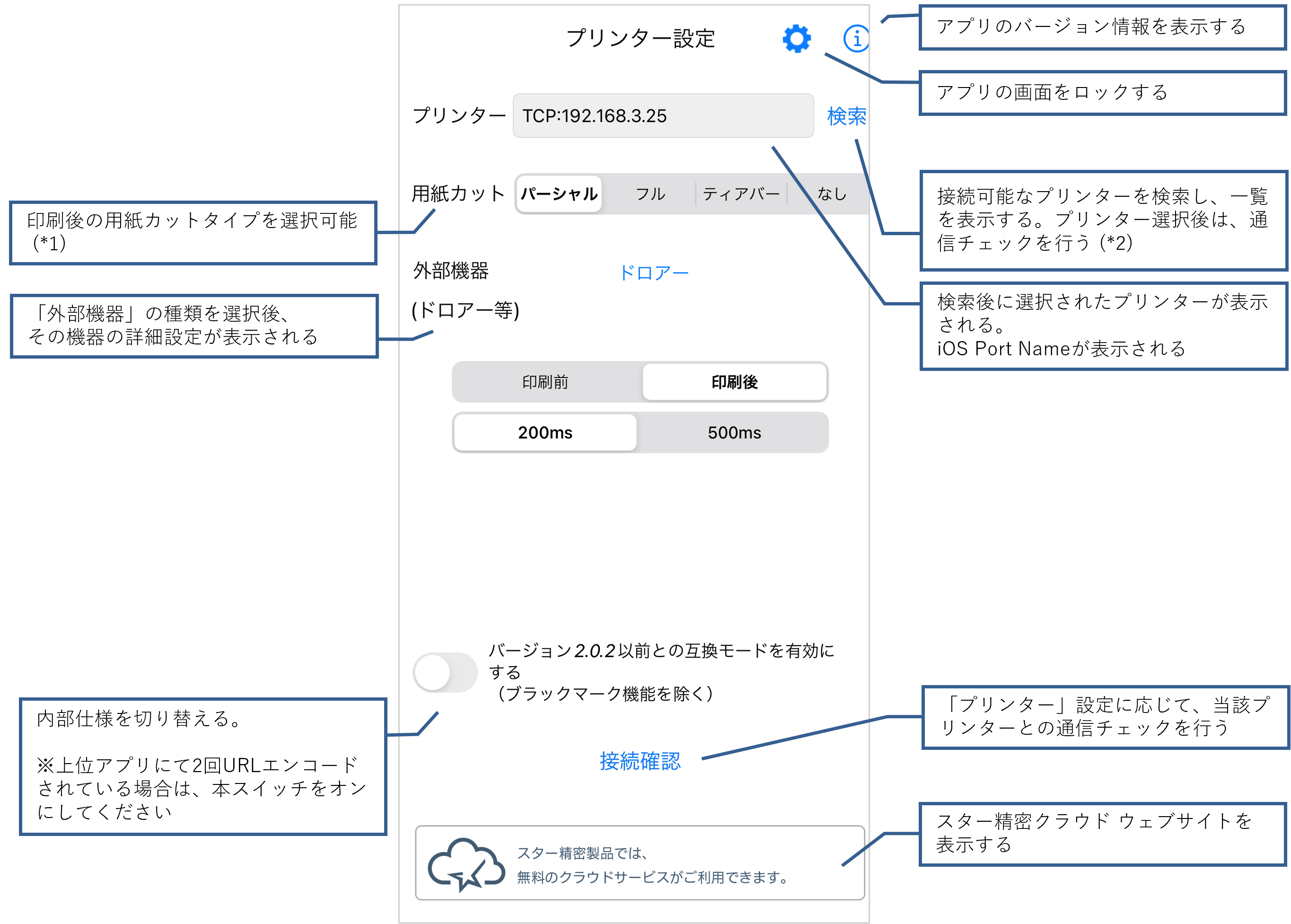Click the プリンター設定 title text
The image size is (1291, 924).
[x=640, y=38]
